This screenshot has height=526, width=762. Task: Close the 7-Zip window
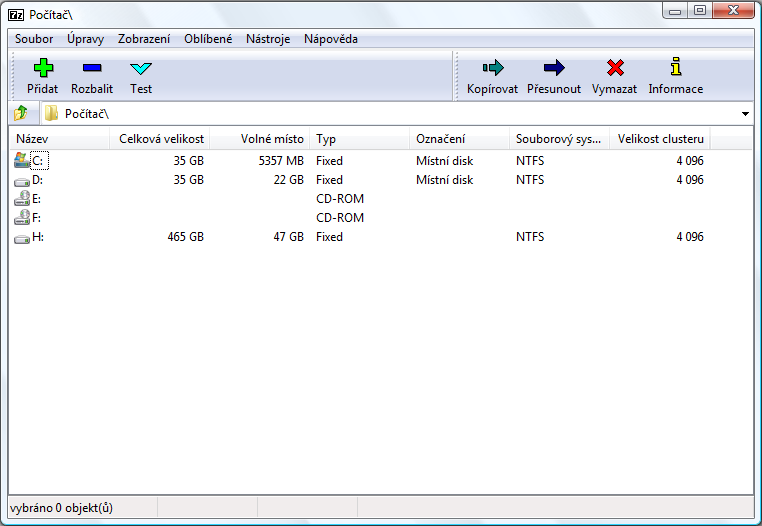tap(733, 11)
